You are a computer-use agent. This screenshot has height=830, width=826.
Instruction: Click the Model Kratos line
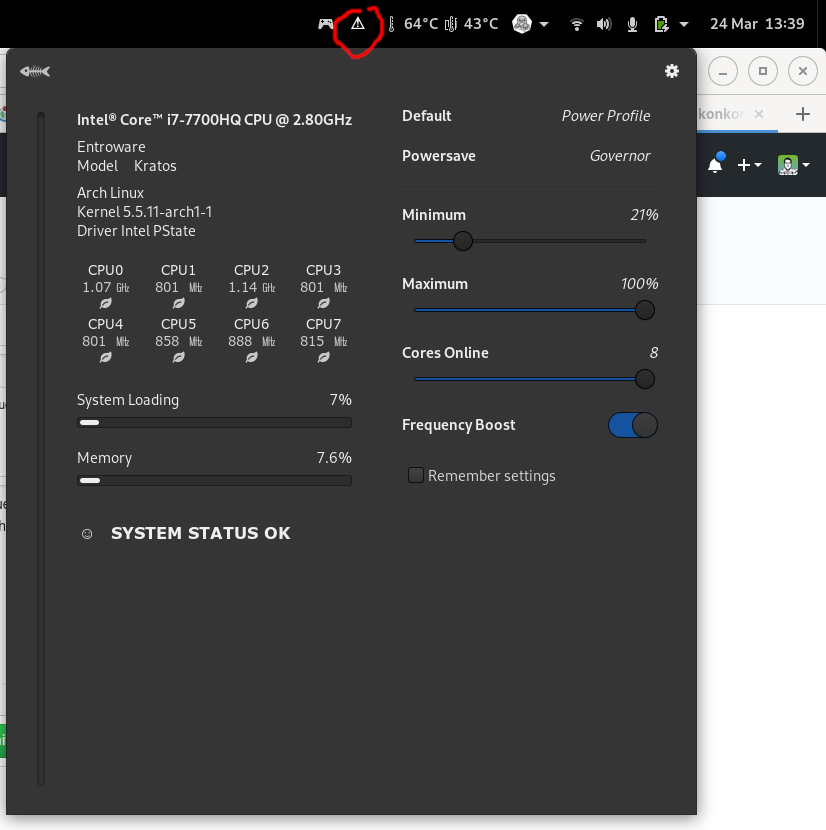coord(127,166)
